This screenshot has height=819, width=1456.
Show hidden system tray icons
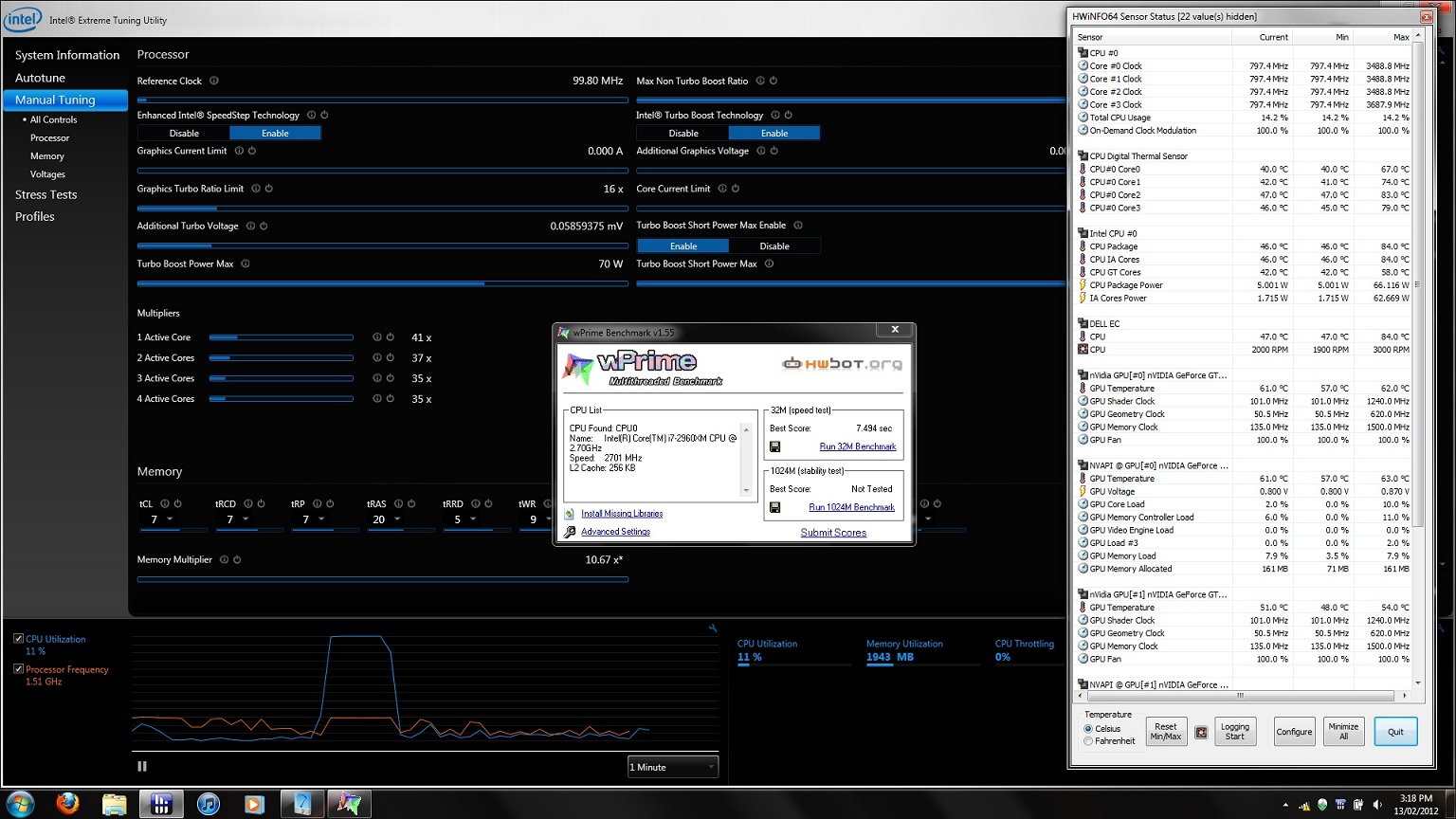tap(1286, 805)
